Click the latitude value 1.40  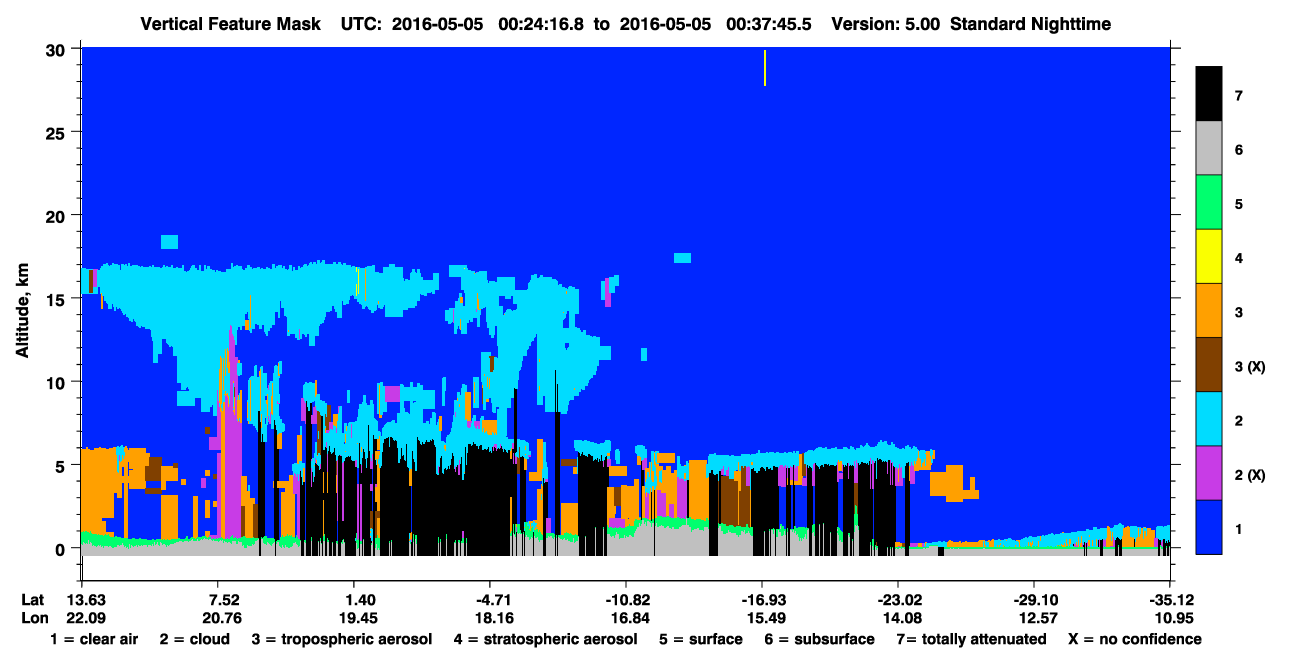(353, 600)
